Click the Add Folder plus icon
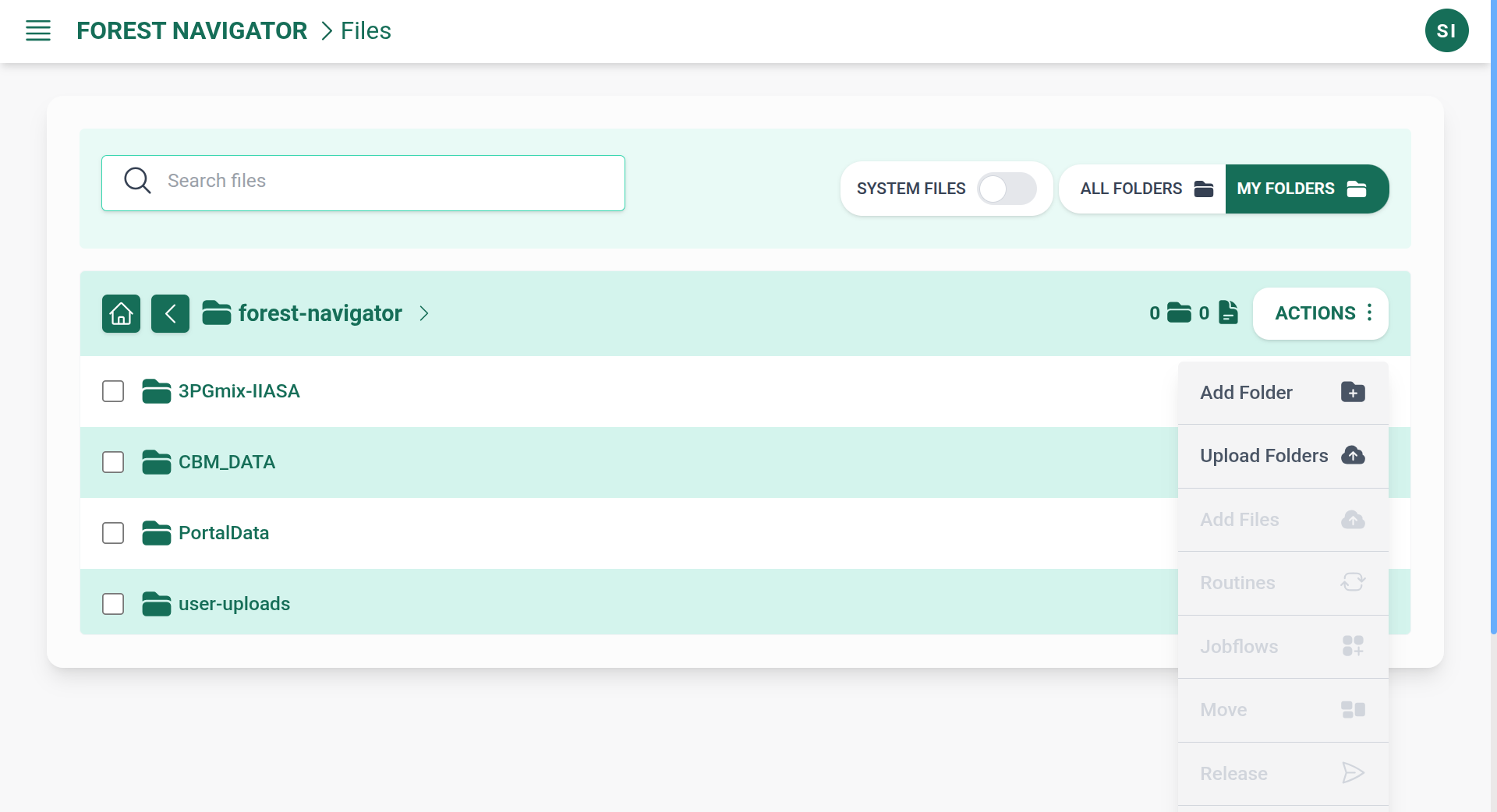The width and height of the screenshot is (1497, 812). point(1353,392)
